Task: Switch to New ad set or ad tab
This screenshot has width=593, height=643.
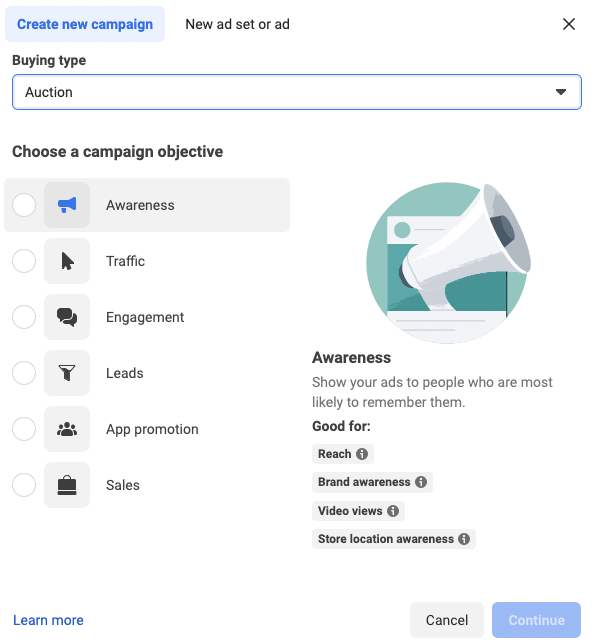Action: pyautogui.click(x=237, y=24)
